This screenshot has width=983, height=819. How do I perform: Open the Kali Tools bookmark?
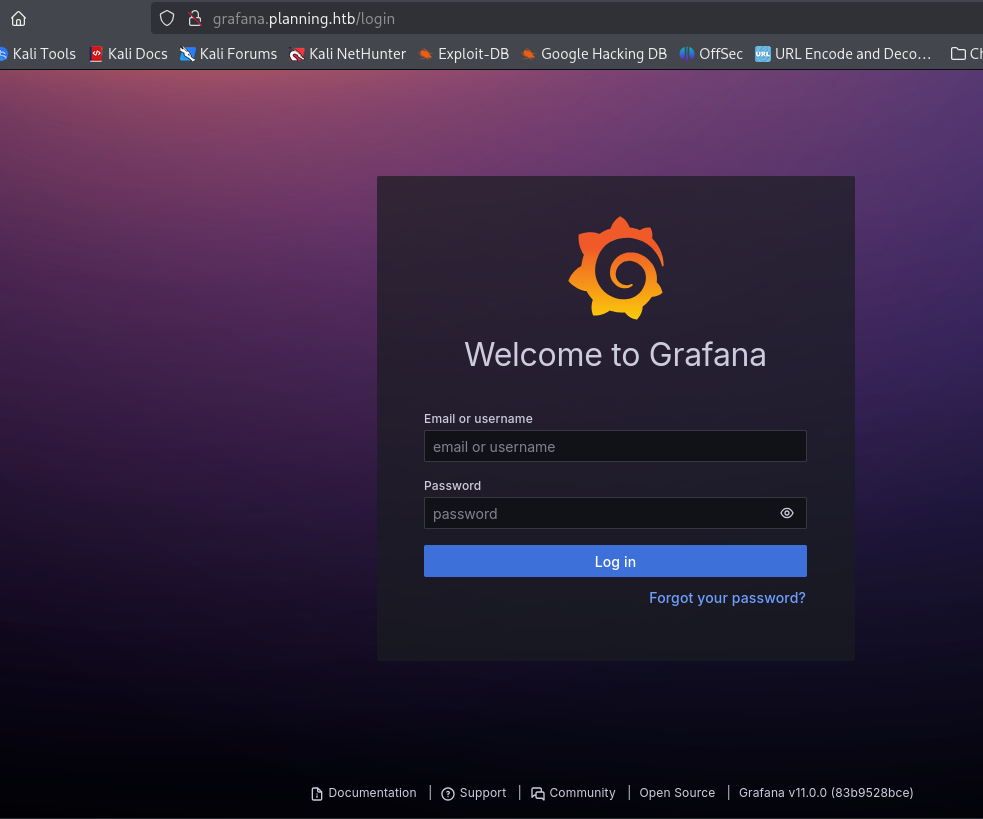(x=38, y=54)
